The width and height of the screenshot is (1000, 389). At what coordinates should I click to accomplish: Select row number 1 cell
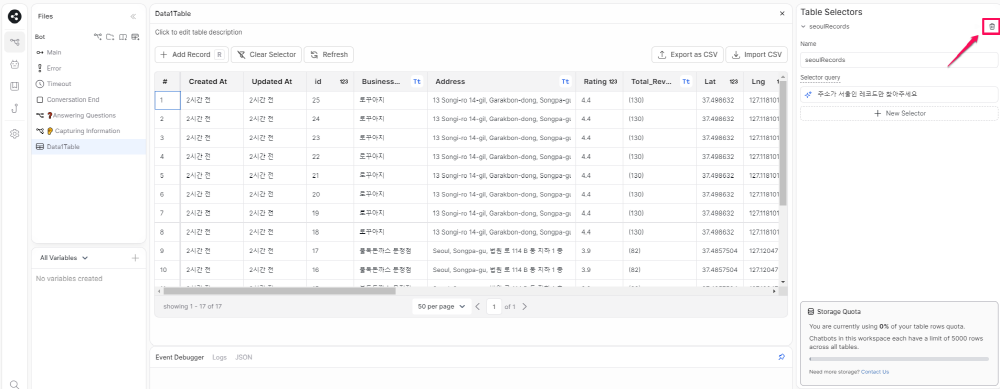tap(167, 100)
